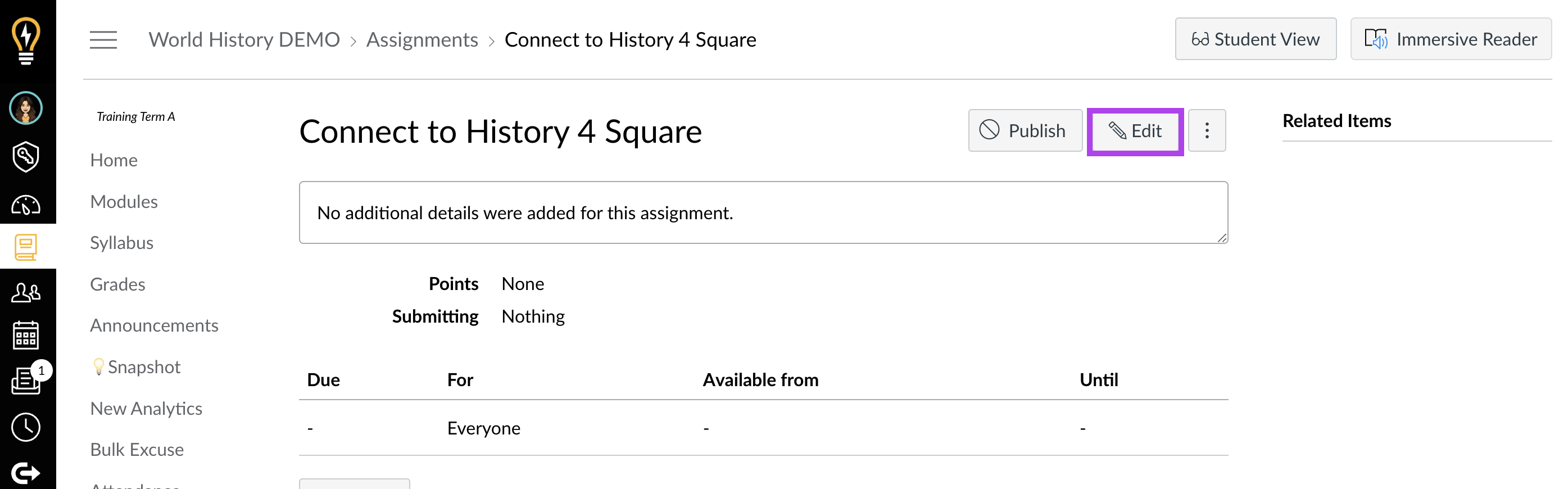
Task: Open the Calendar icon in sidebar
Action: (25, 336)
